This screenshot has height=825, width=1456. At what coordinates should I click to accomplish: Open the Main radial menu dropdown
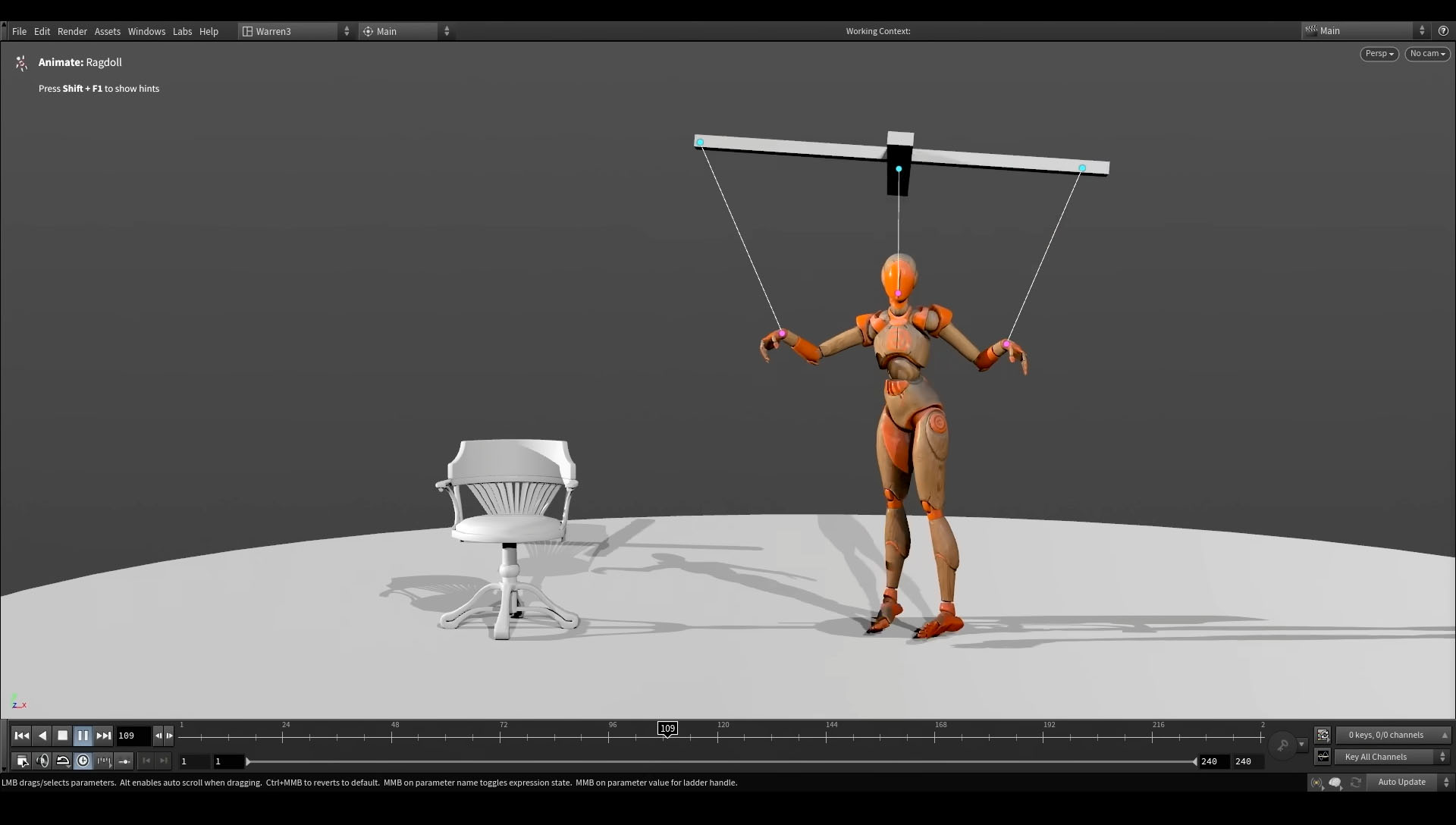406,31
